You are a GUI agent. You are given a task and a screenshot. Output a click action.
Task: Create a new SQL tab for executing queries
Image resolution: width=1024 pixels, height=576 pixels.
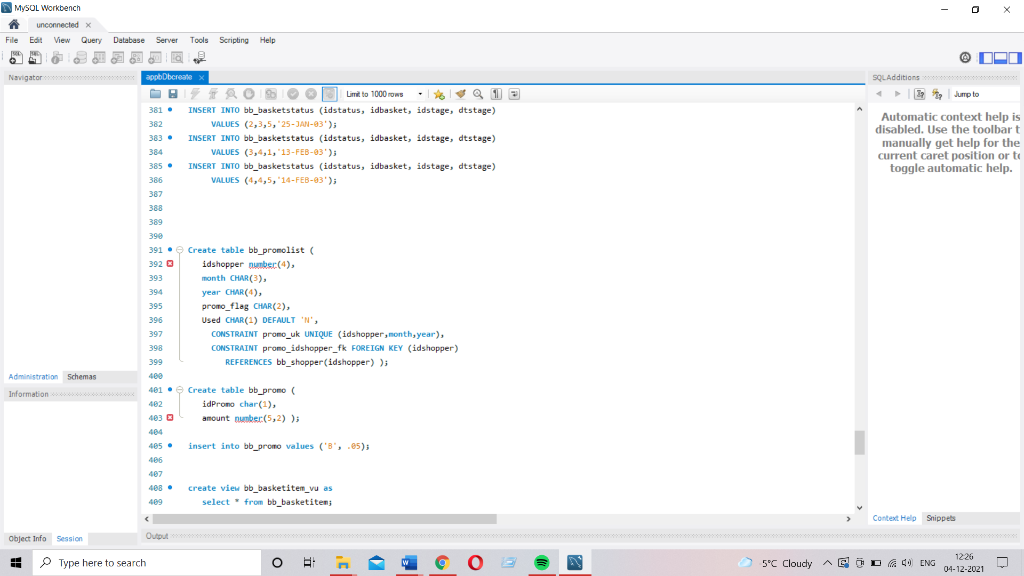tap(15, 57)
